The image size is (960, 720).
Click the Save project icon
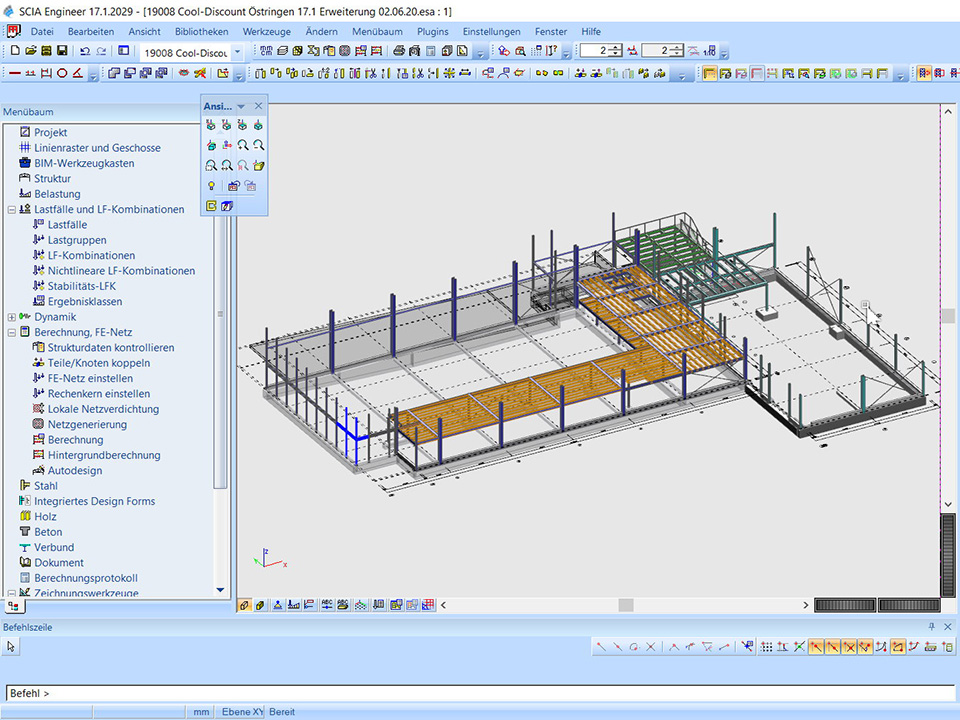click(62, 51)
